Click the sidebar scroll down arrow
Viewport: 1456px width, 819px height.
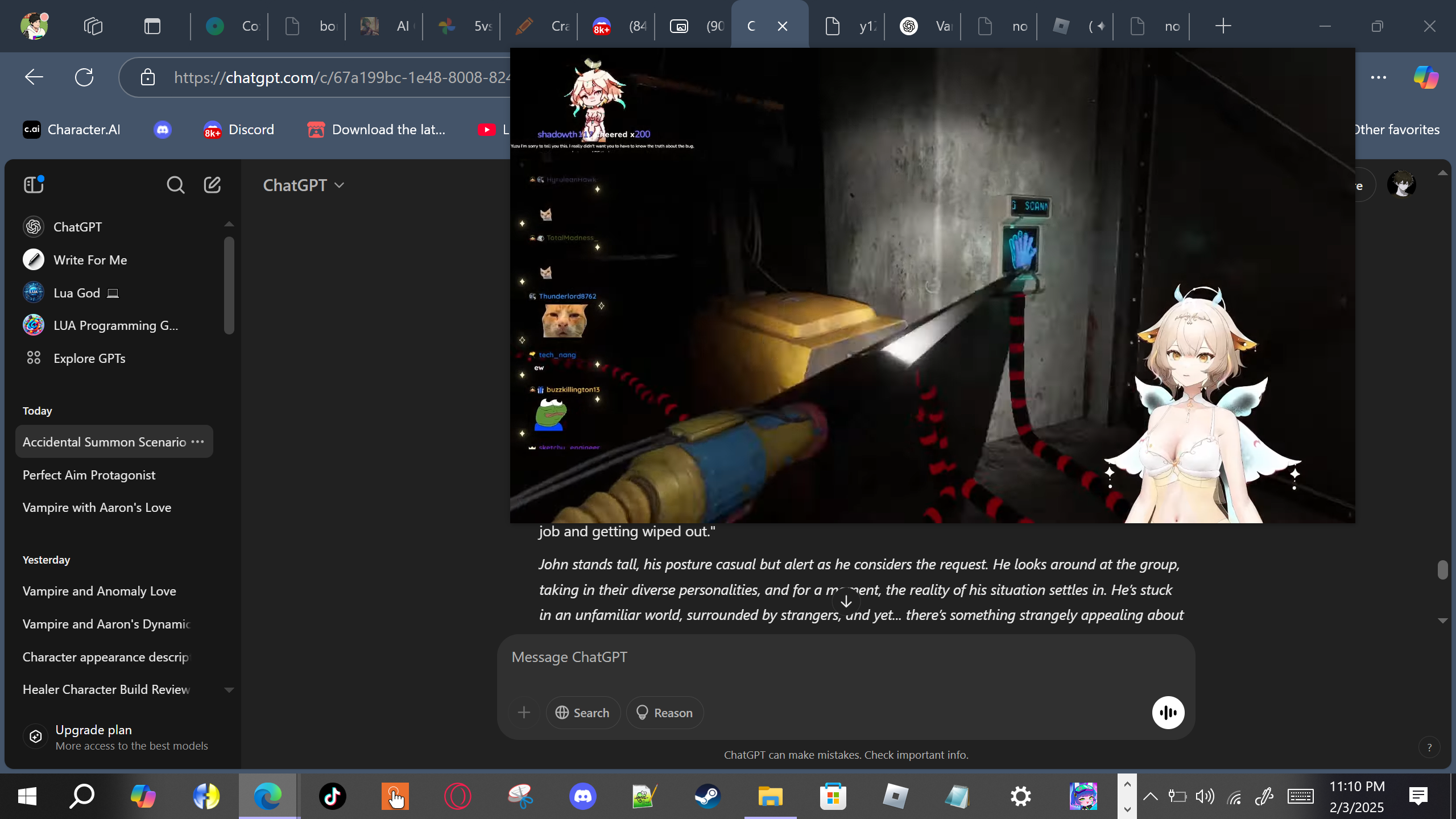[229, 690]
